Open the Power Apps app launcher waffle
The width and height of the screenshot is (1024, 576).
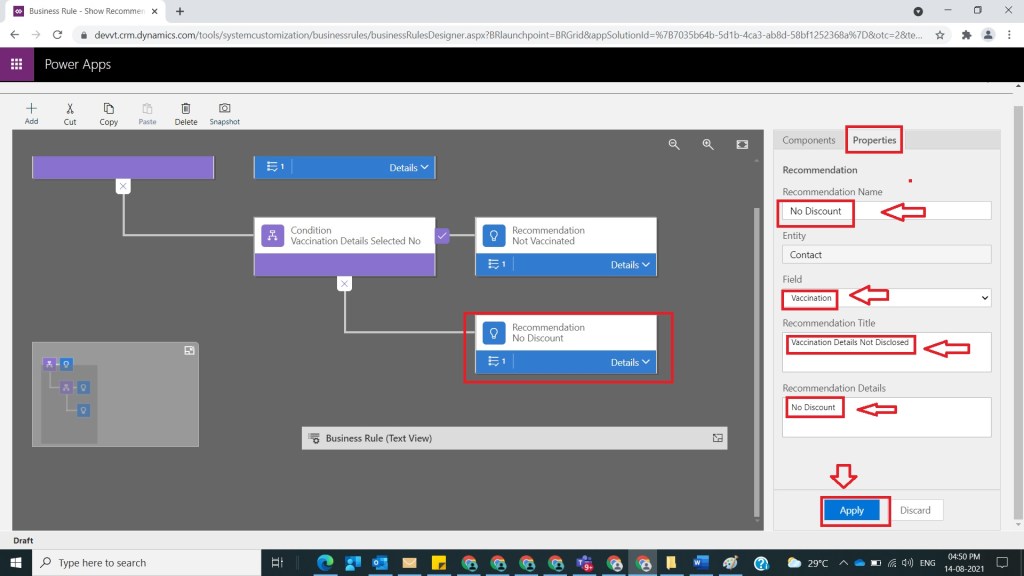point(17,64)
